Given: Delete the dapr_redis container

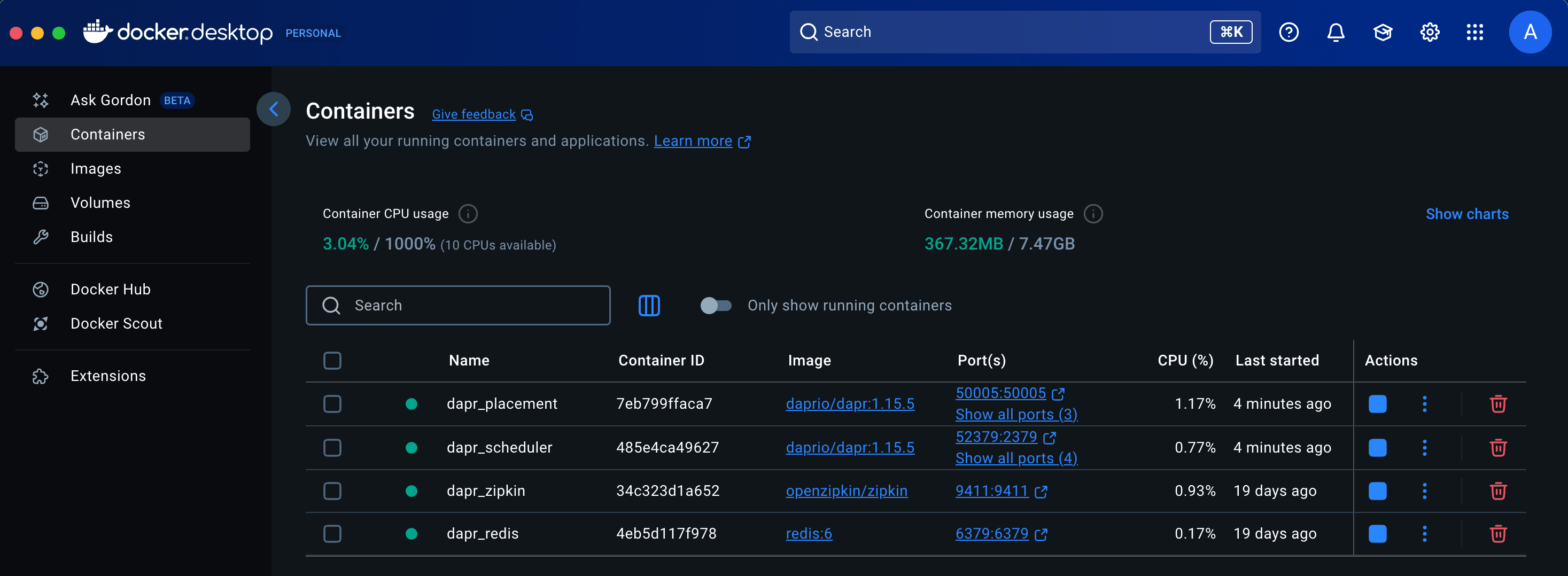Looking at the screenshot, I should click(1498, 534).
